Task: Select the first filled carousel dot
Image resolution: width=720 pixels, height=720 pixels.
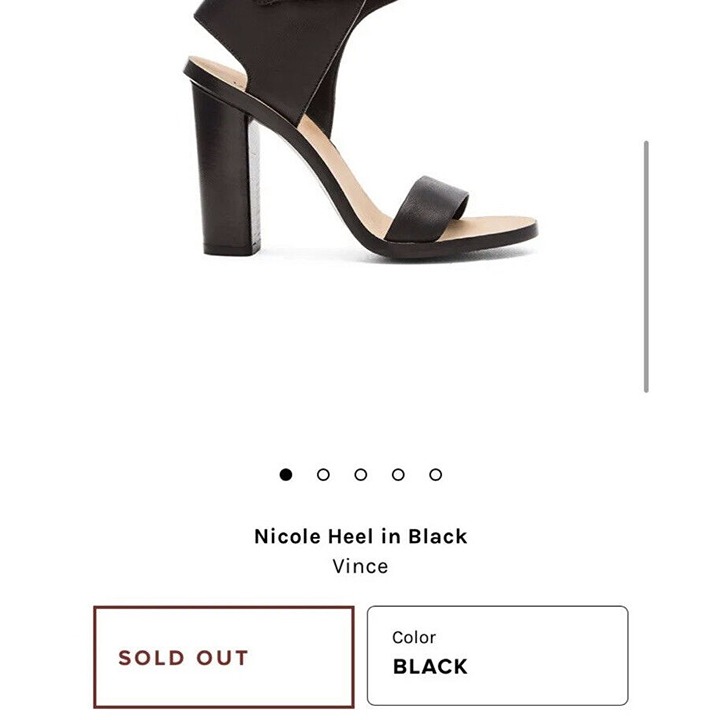Action: 286,474
